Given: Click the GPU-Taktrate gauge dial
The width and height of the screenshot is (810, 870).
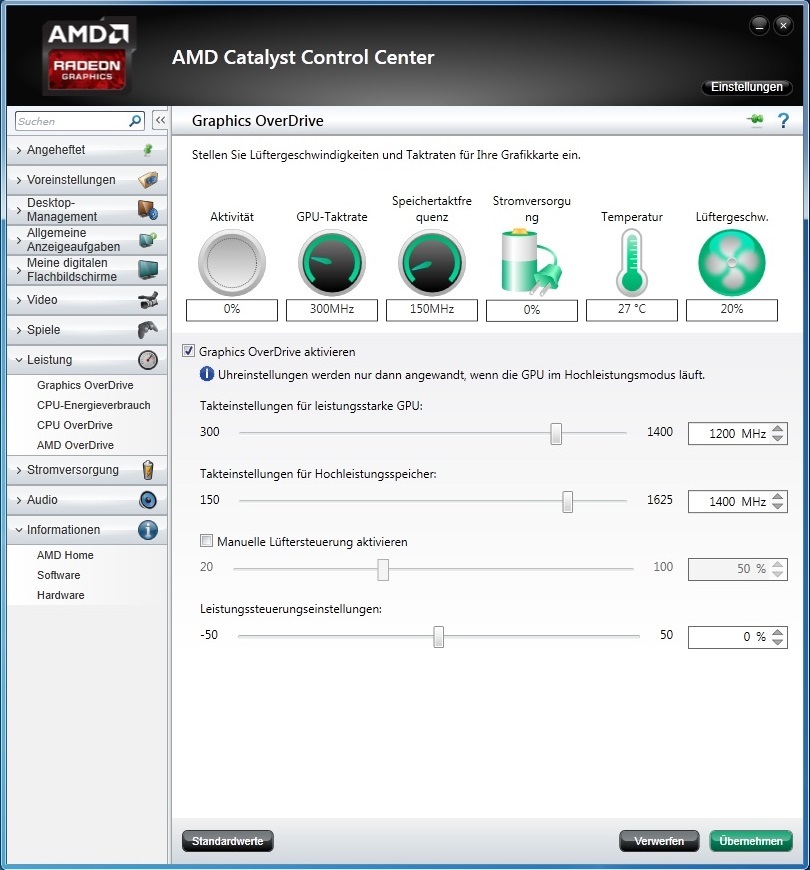Looking at the screenshot, I should tap(332, 262).
